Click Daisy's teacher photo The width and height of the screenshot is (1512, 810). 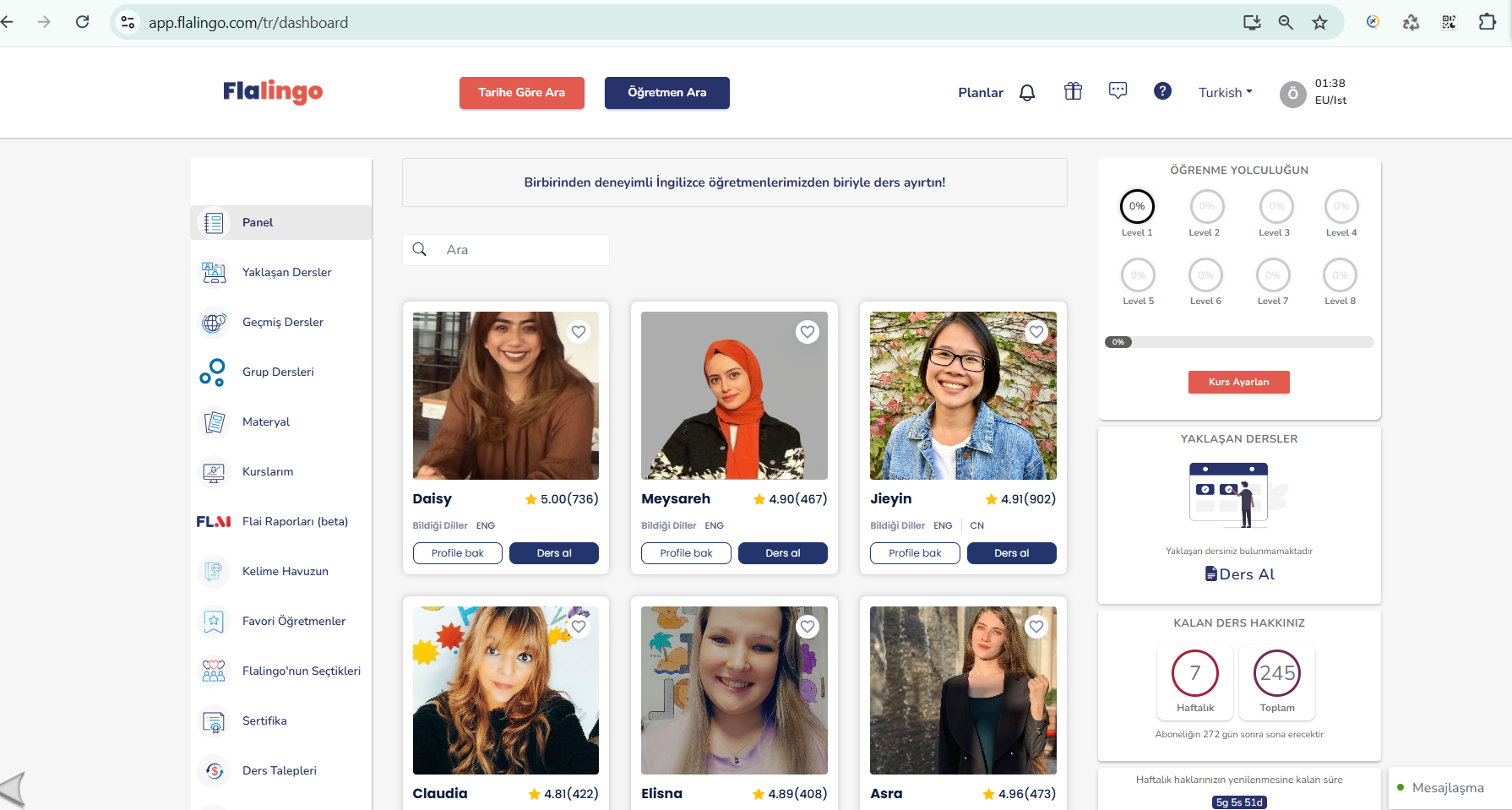click(x=506, y=395)
